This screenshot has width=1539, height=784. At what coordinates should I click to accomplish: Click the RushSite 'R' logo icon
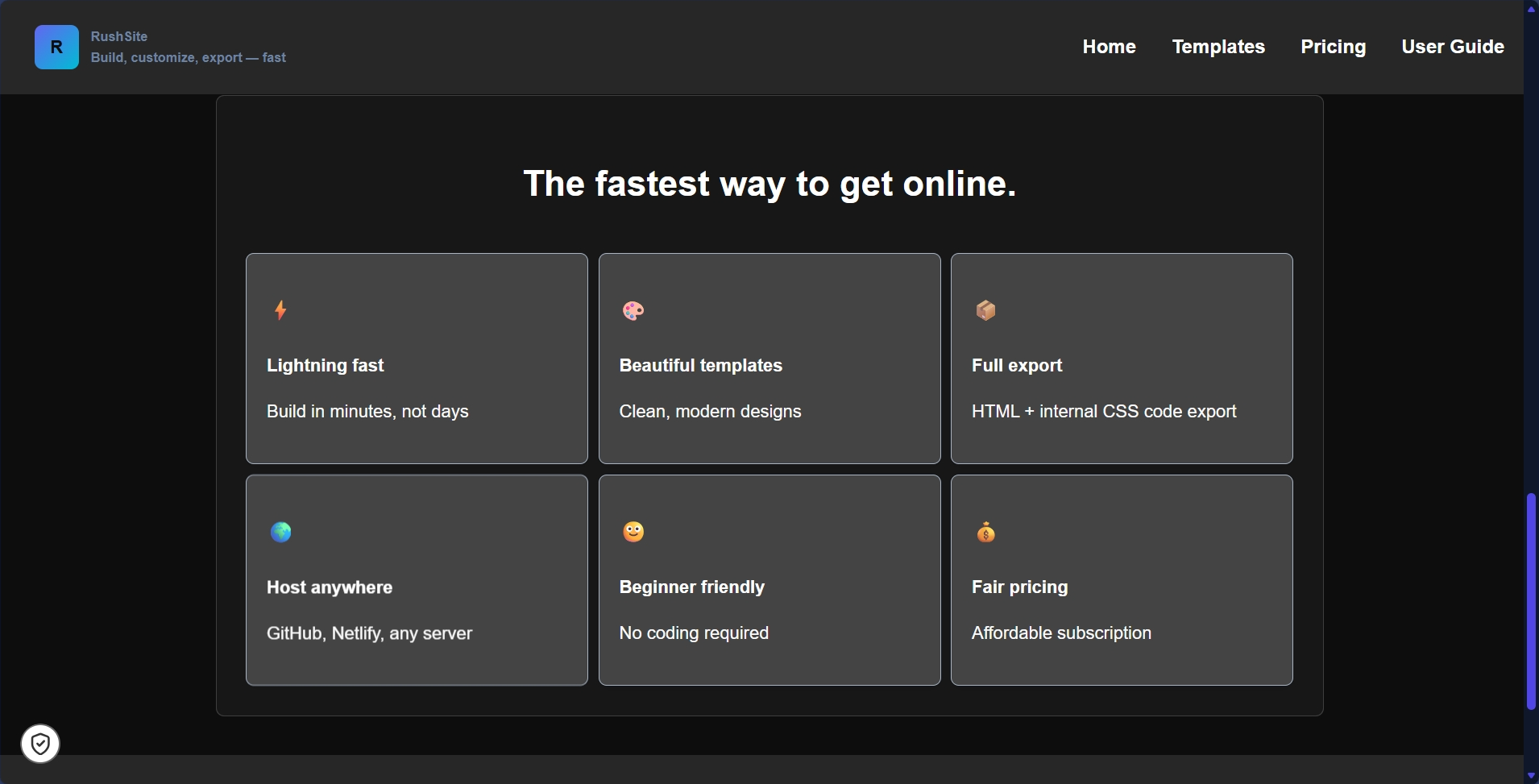point(56,46)
